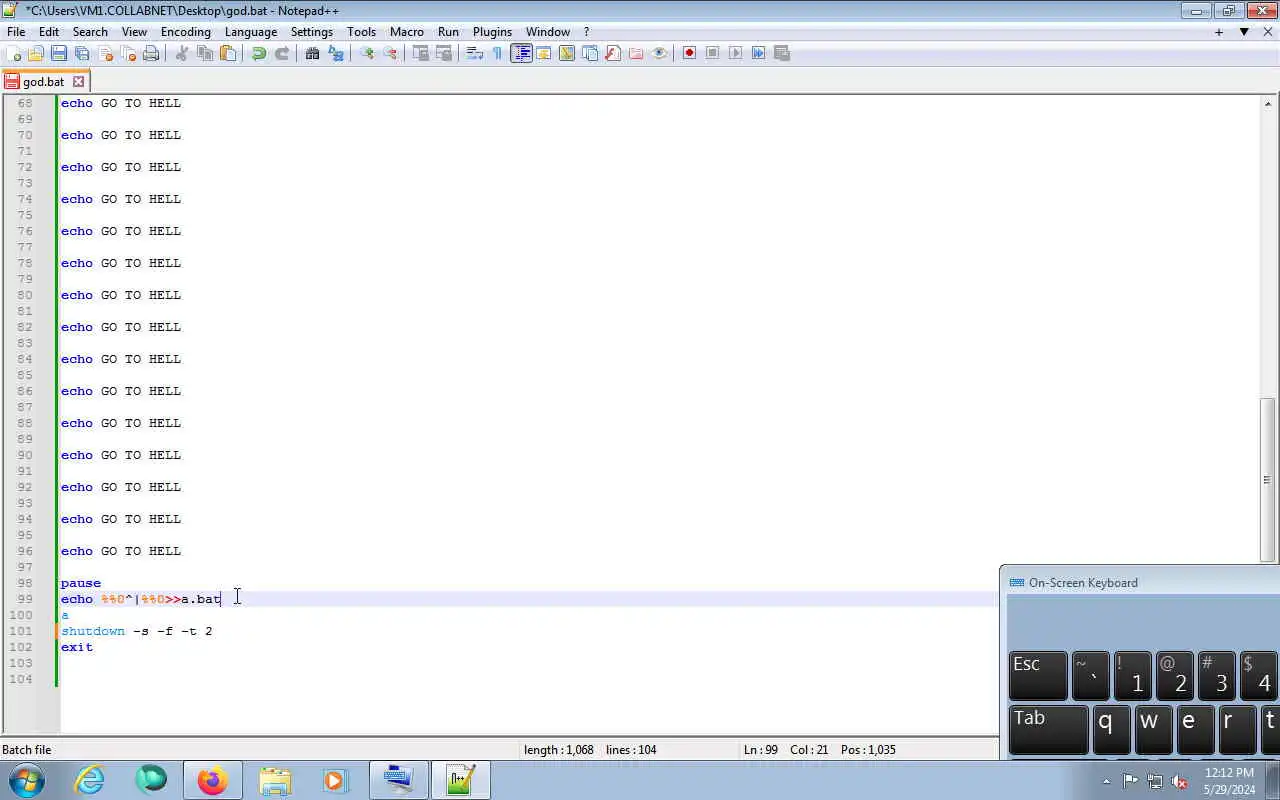Click the plus button at the menu bar's right end
1280x800 pixels.
[1219, 32]
